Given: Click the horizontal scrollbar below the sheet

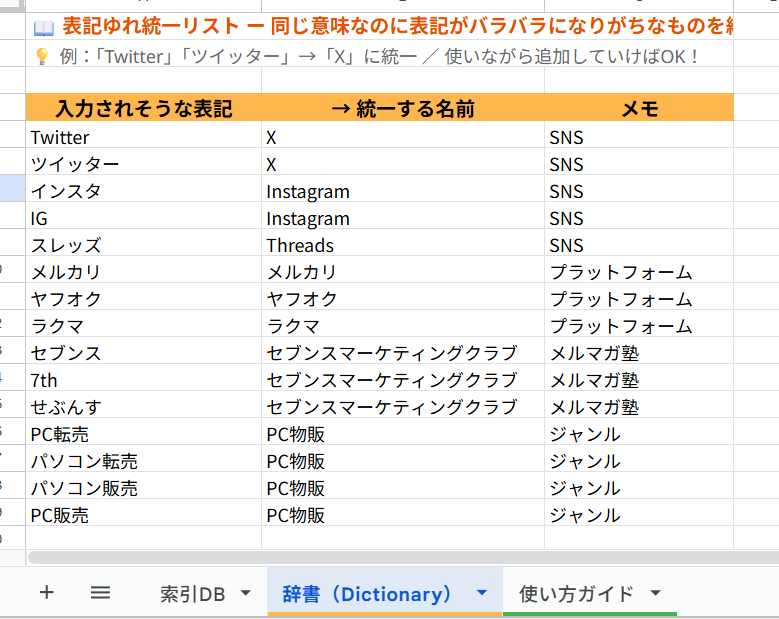Looking at the screenshot, I should coord(400,557).
